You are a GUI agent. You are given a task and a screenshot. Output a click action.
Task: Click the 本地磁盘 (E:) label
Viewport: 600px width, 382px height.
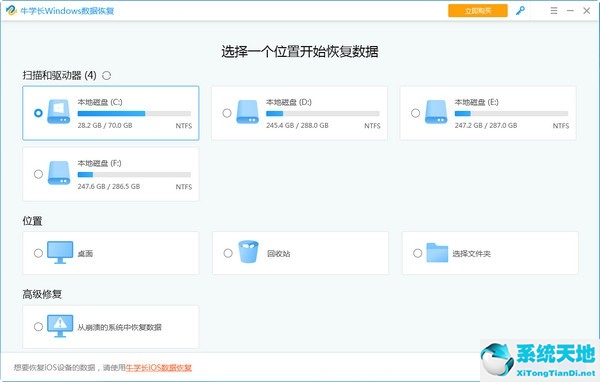[x=477, y=102]
